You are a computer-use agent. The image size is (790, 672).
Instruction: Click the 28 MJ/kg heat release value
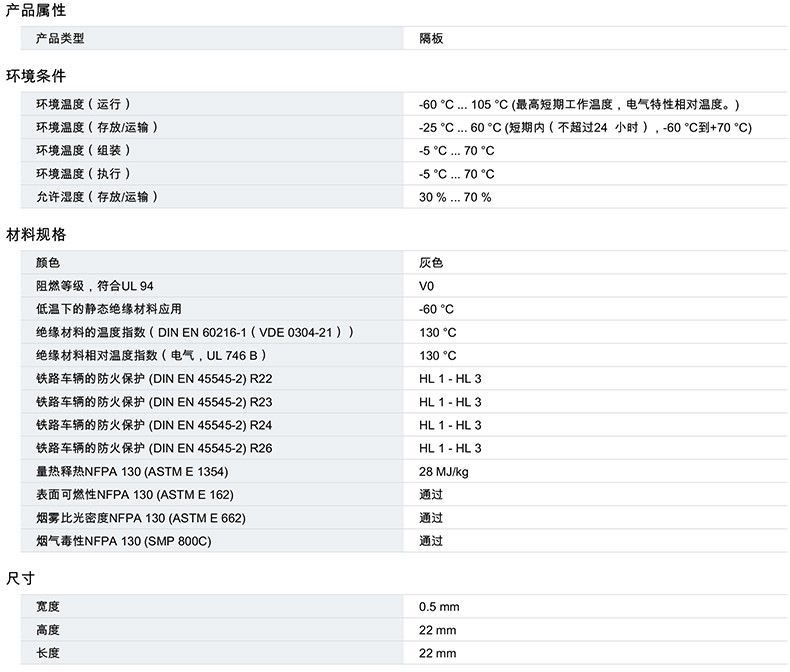tap(444, 471)
